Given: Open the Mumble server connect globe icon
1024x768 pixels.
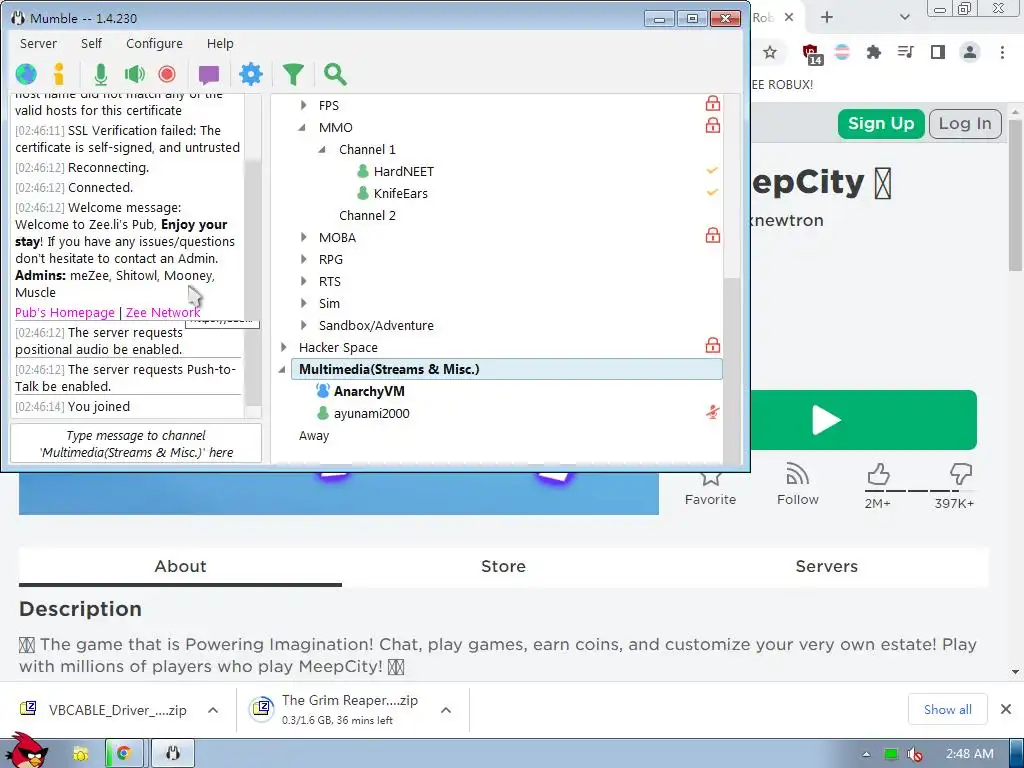Looking at the screenshot, I should coord(26,74).
